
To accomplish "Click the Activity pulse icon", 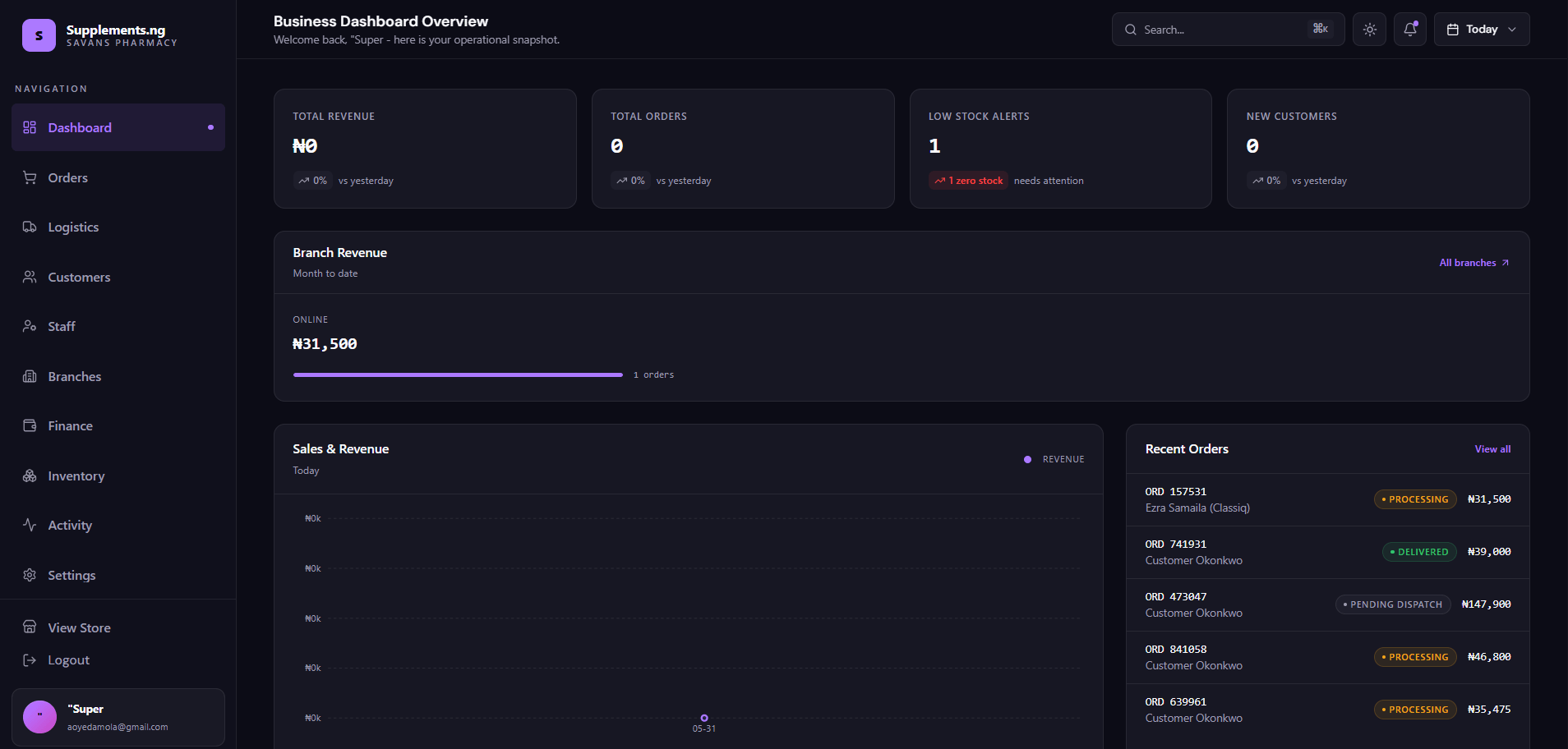I will (x=30, y=525).
